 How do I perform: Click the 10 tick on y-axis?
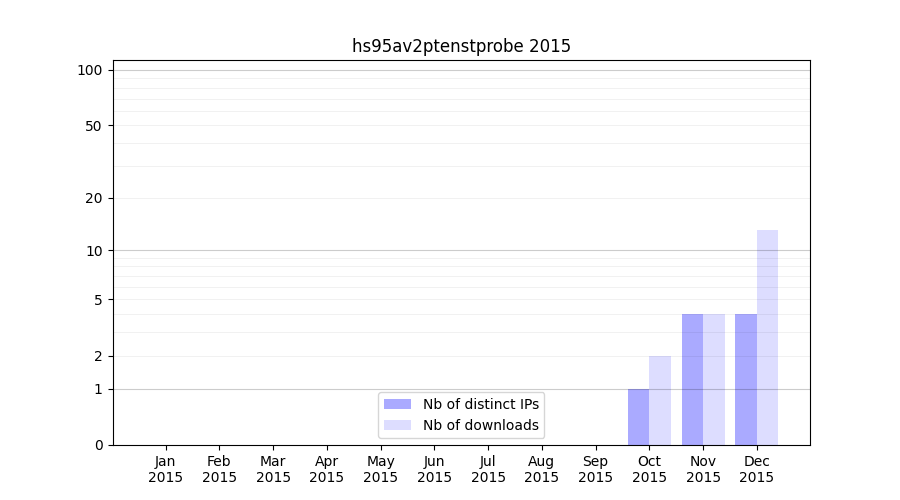coord(94,251)
